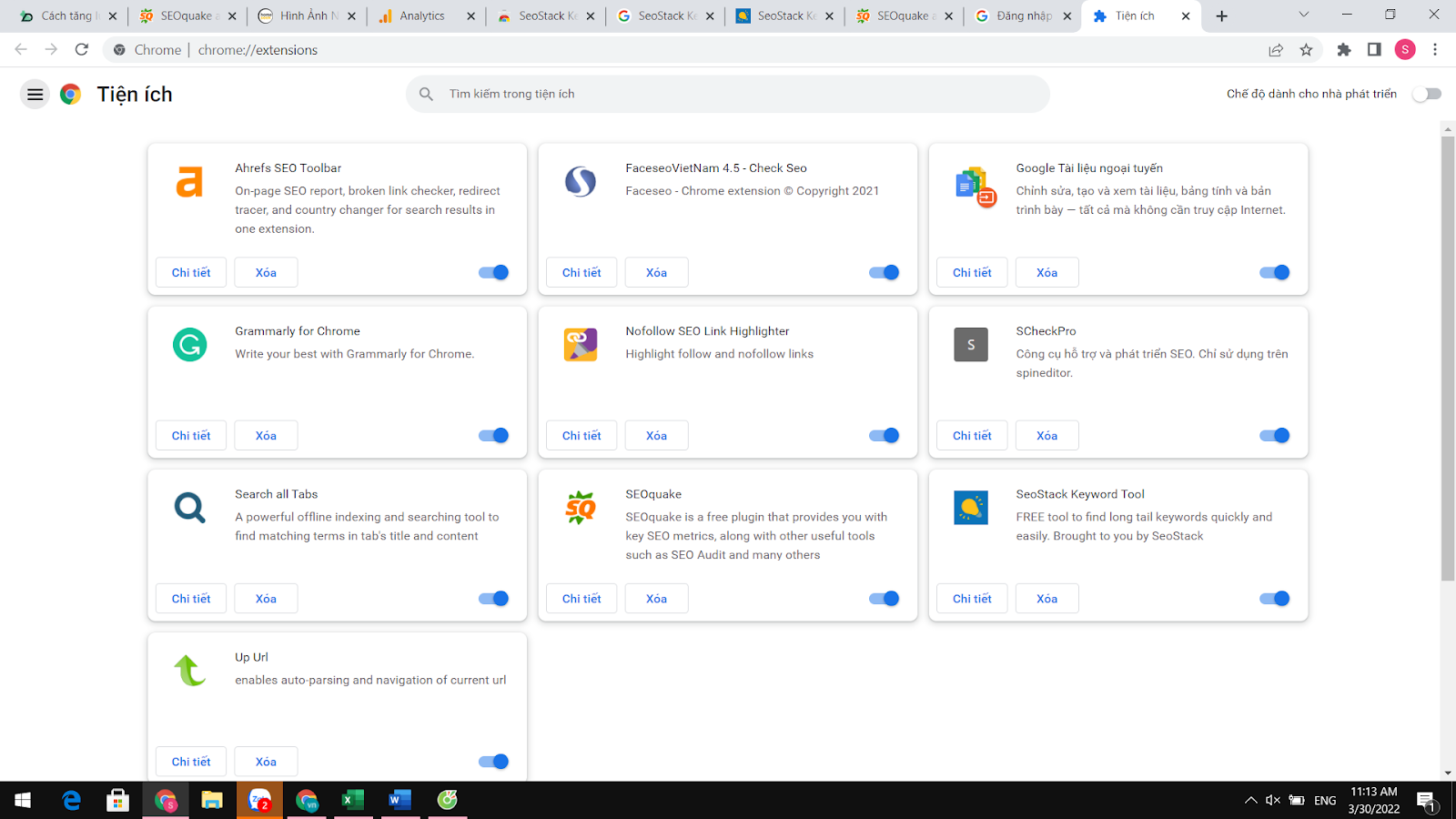Image resolution: width=1456 pixels, height=819 pixels.
Task: Turn off Search all Tabs toggle
Action: (x=493, y=598)
